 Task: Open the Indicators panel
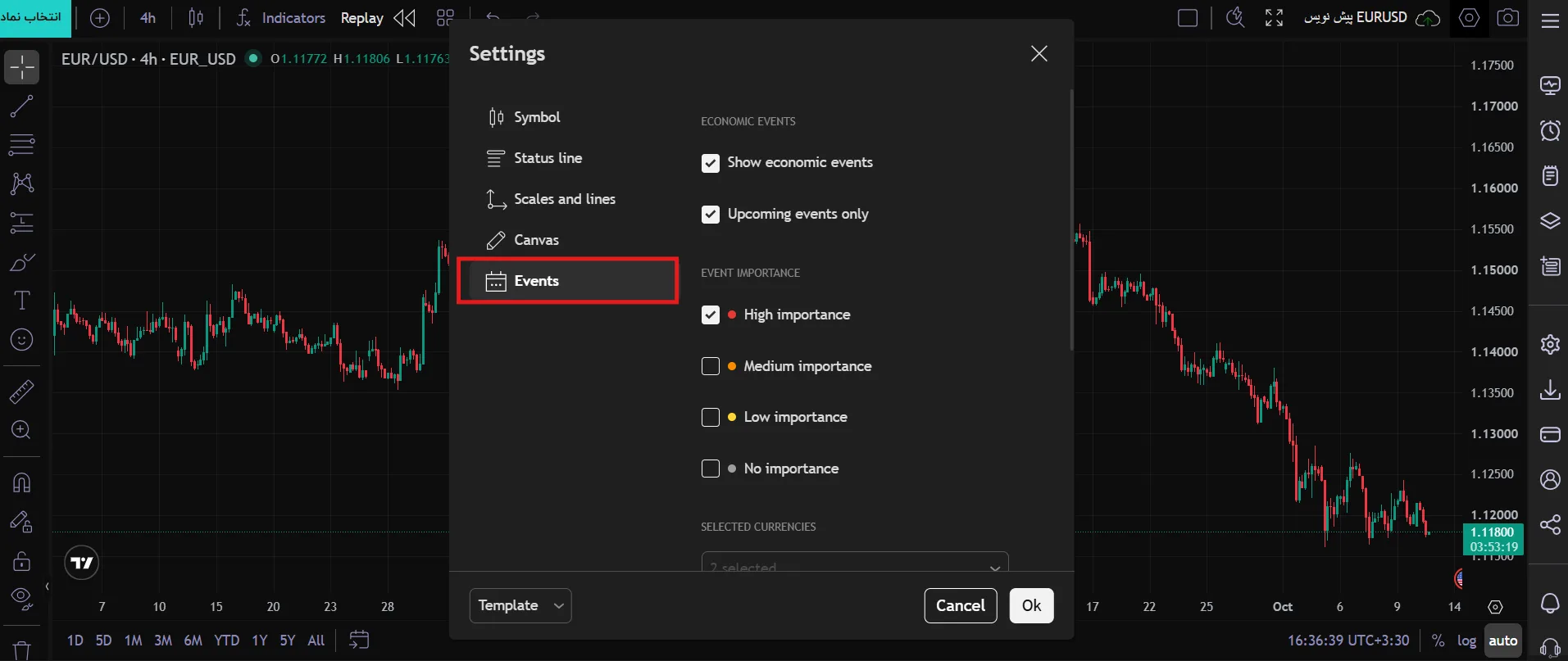281,18
